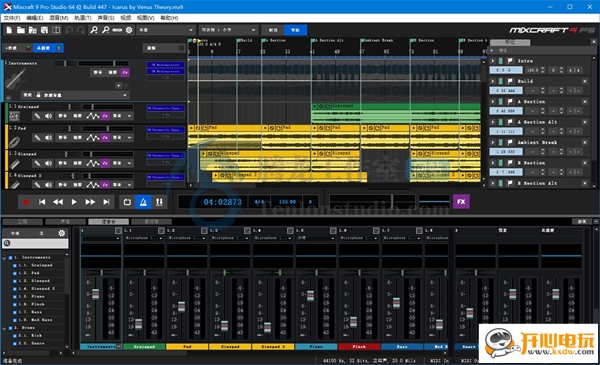Click the Pad channel volume fader
This screenshot has height=365, width=600.
coord(181,307)
